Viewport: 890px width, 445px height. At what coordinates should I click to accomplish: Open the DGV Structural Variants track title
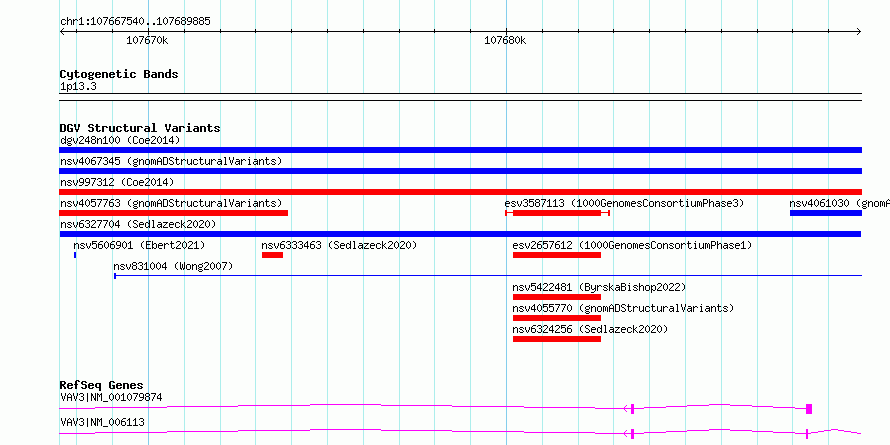click(140, 128)
